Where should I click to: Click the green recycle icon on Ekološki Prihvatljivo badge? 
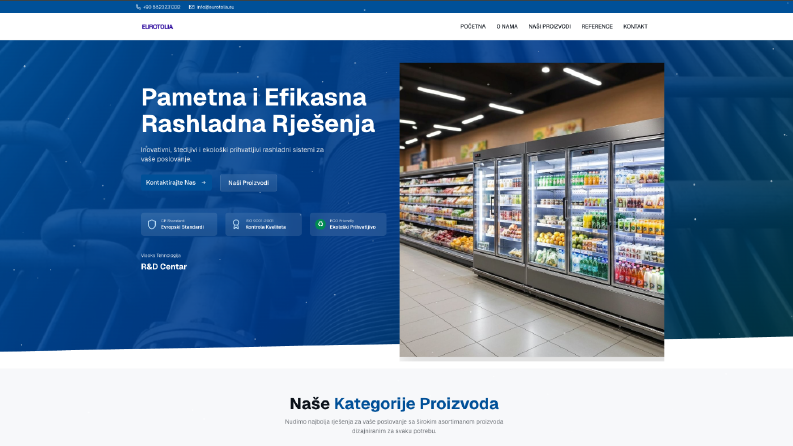point(320,224)
